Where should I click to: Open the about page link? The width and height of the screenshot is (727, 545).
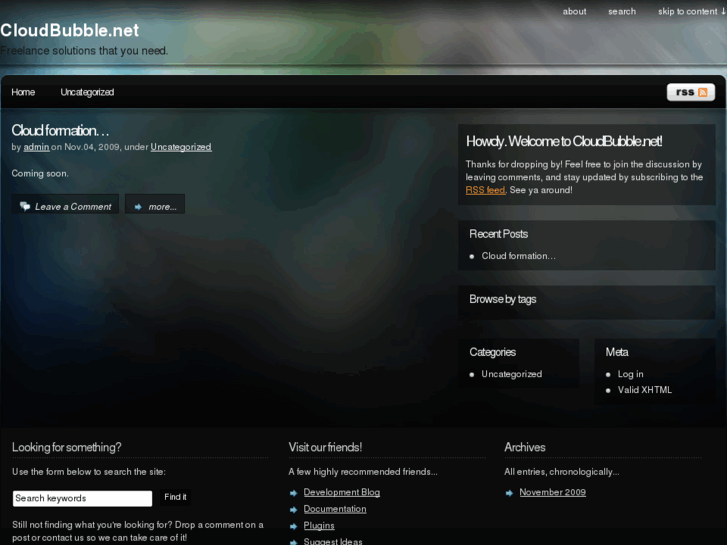click(574, 12)
